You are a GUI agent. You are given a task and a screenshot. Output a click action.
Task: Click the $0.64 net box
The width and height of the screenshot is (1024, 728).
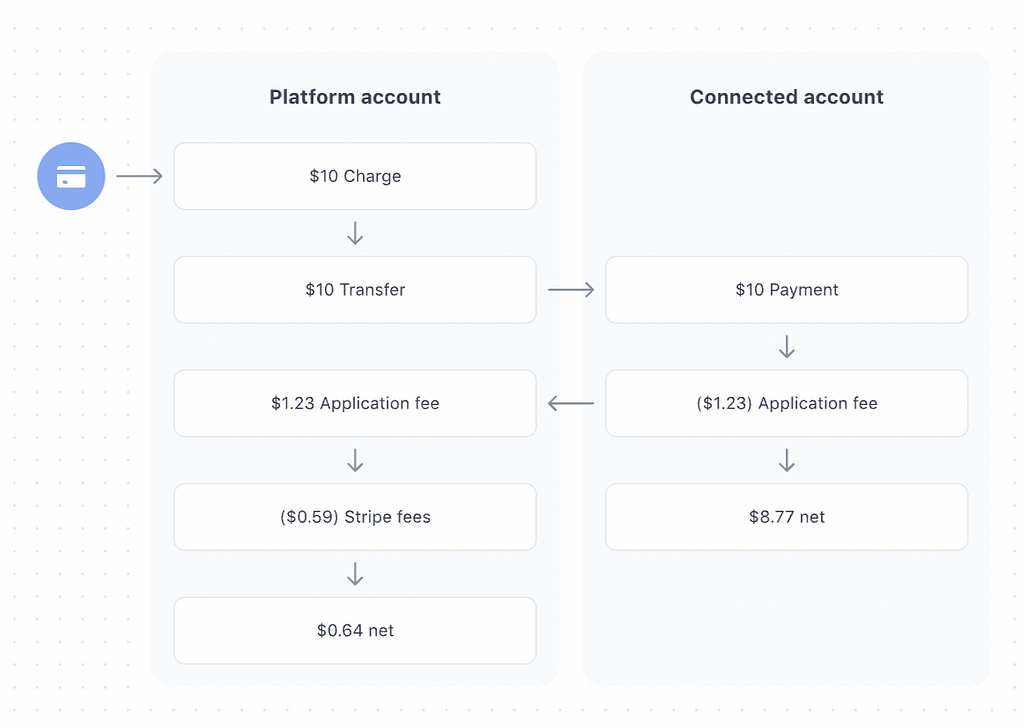point(355,631)
